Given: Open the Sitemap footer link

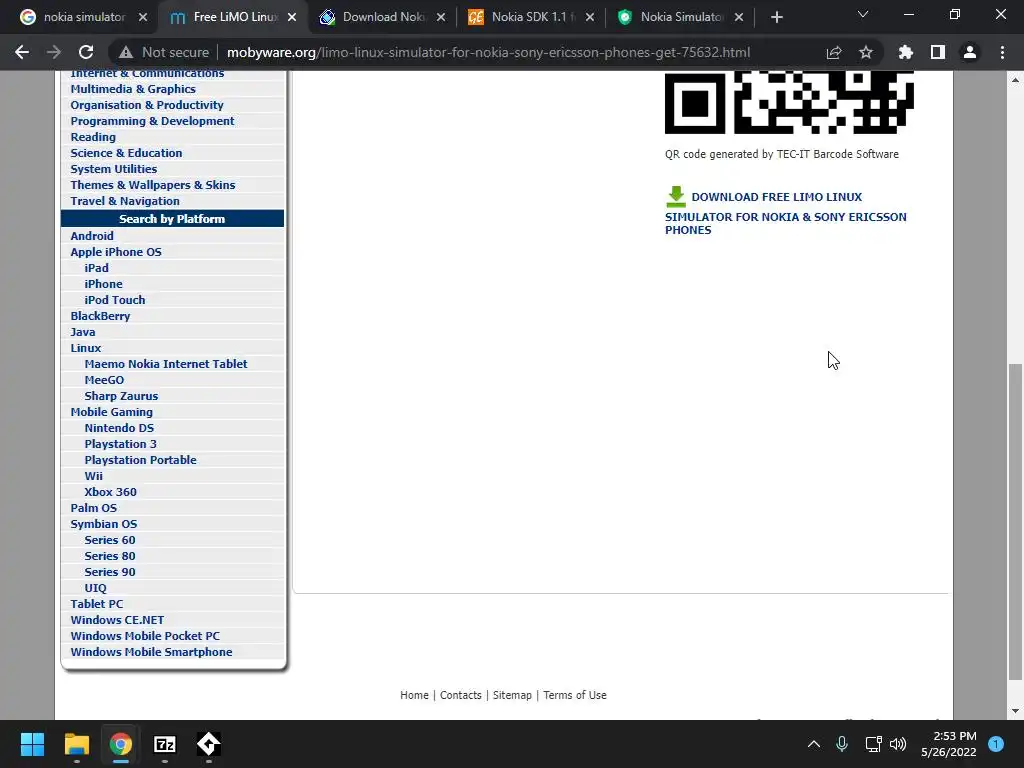Looking at the screenshot, I should point(512,696).
